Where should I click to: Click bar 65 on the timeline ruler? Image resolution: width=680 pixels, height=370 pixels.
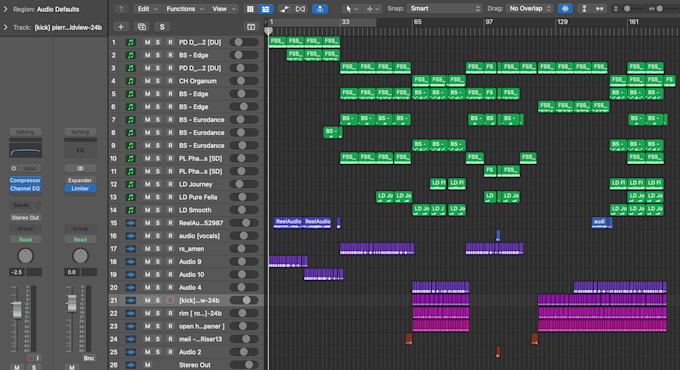click(x=417, y=22)
